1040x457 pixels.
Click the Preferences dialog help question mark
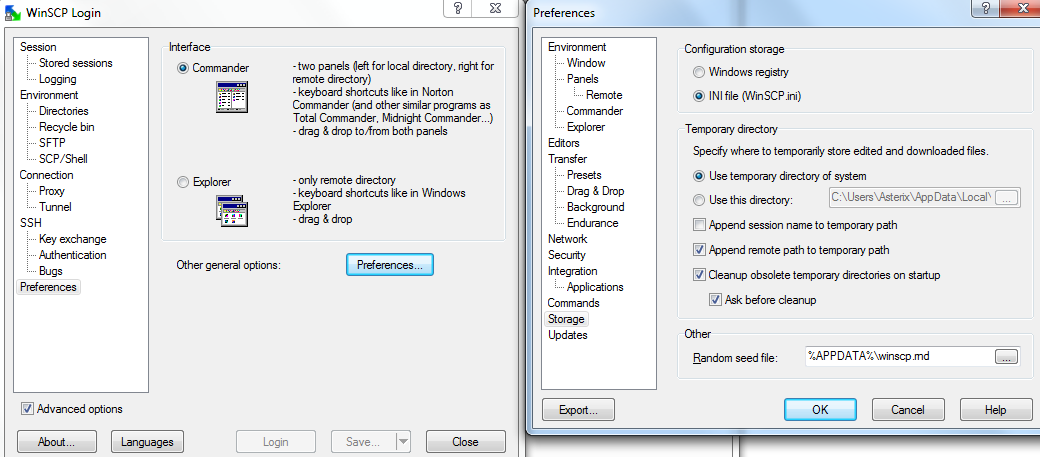984,7
